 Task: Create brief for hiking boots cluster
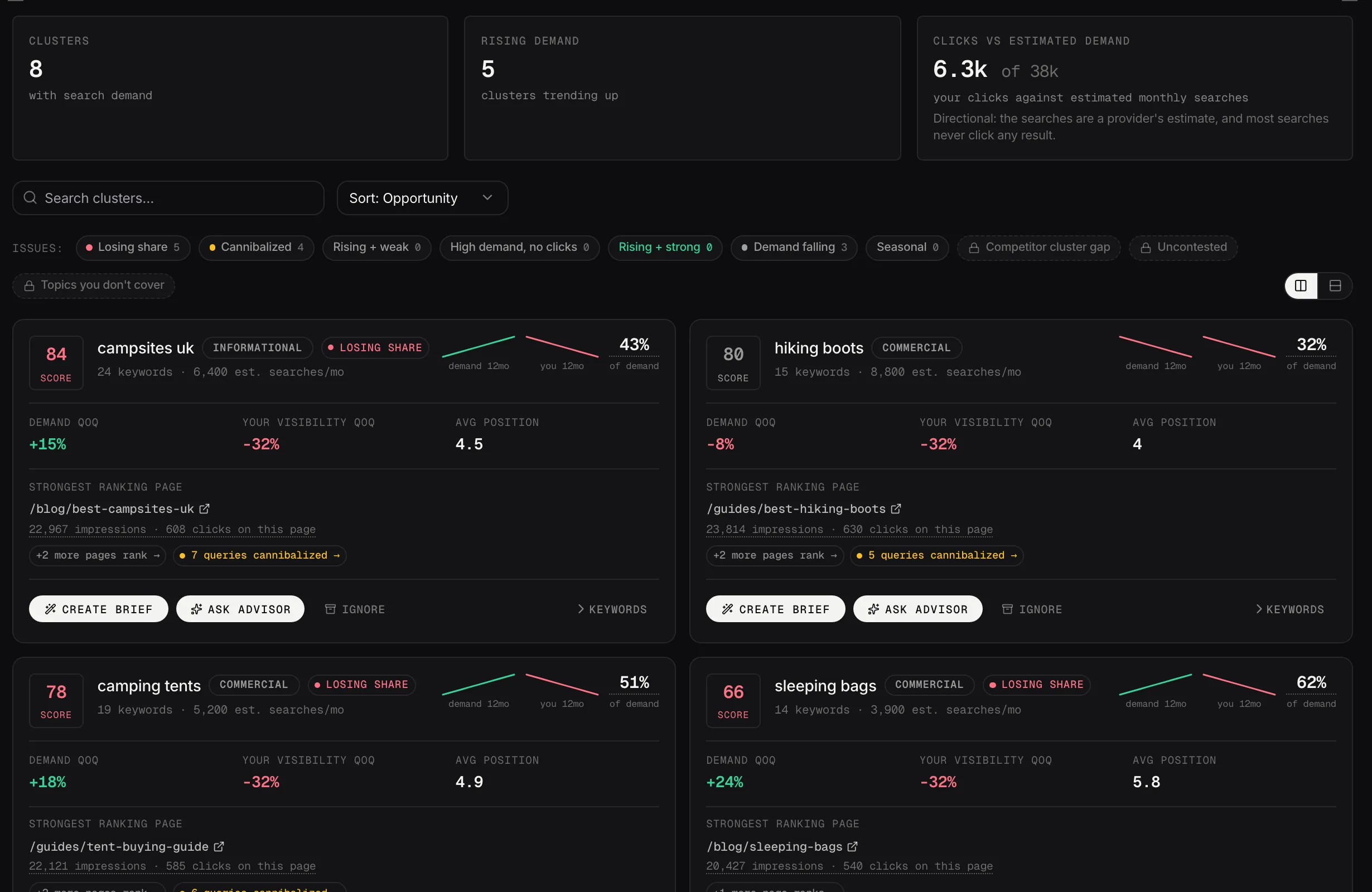pos(776,609)
